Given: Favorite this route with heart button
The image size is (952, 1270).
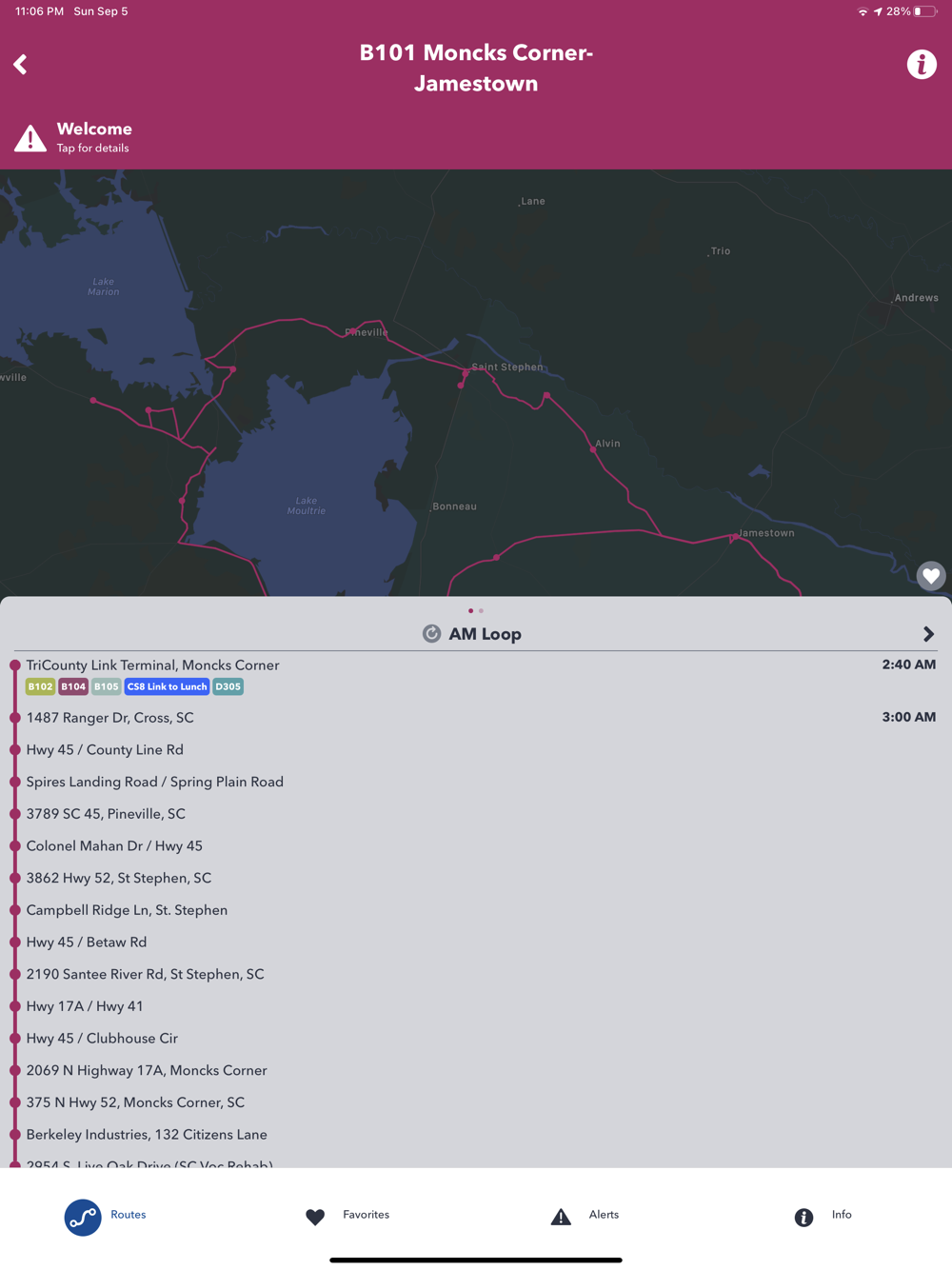Looking at the screenshot, I should coord(931,575).
